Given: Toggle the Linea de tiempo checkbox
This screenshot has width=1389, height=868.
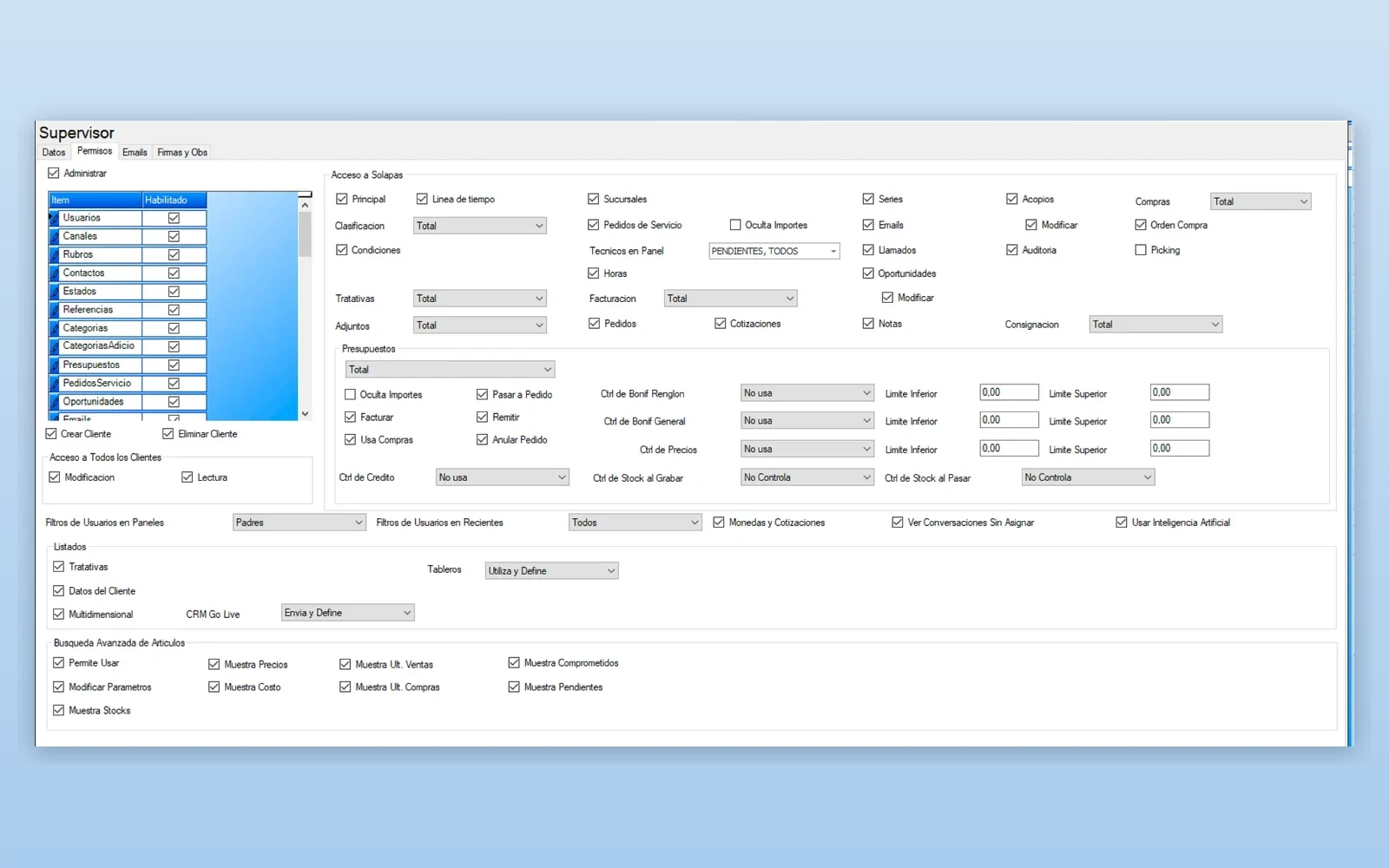Looking at the screenshot, I should point(422,199).
